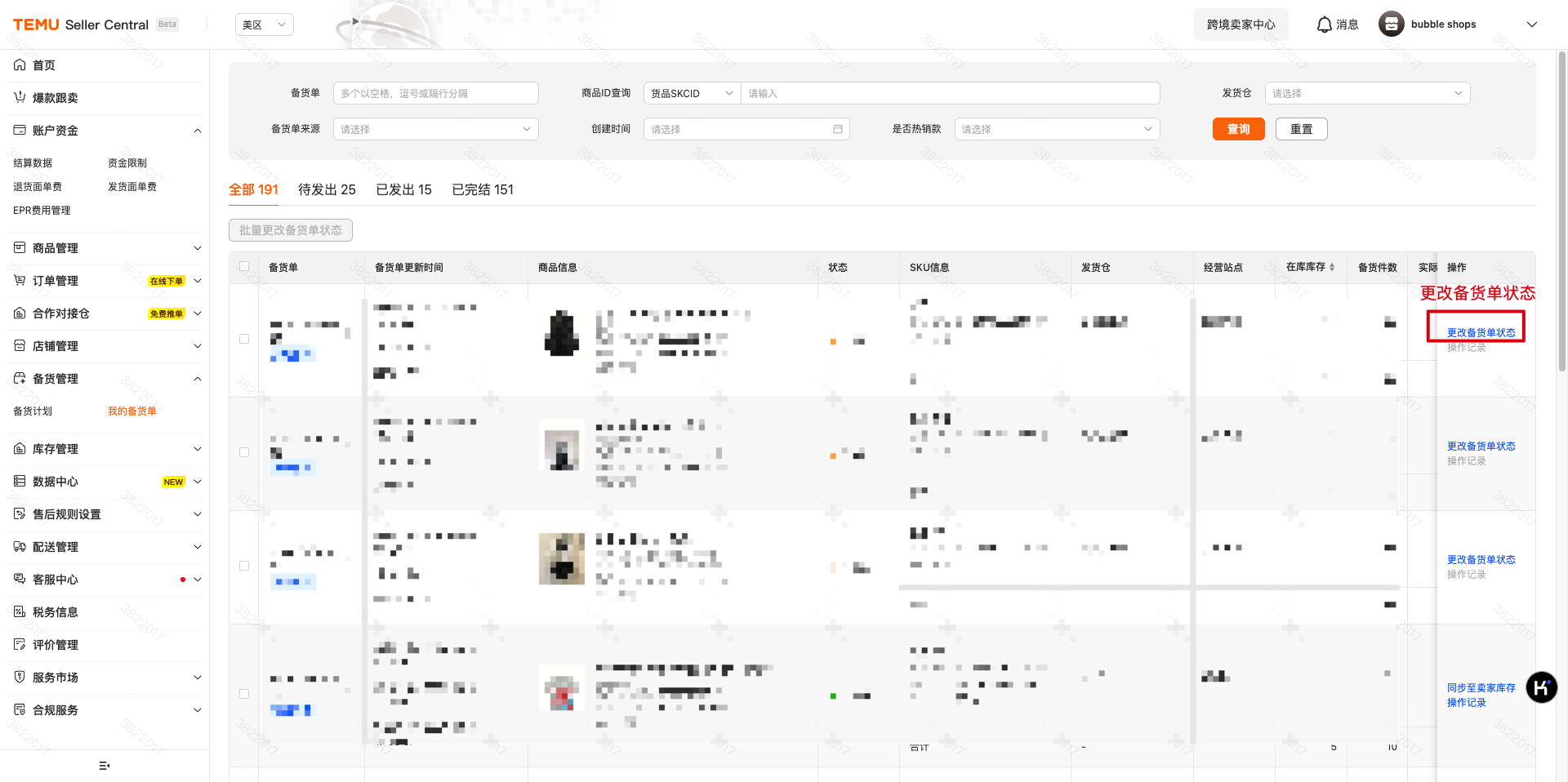
Task: Click the home icon in sidebar
Action: coord(20,65)
